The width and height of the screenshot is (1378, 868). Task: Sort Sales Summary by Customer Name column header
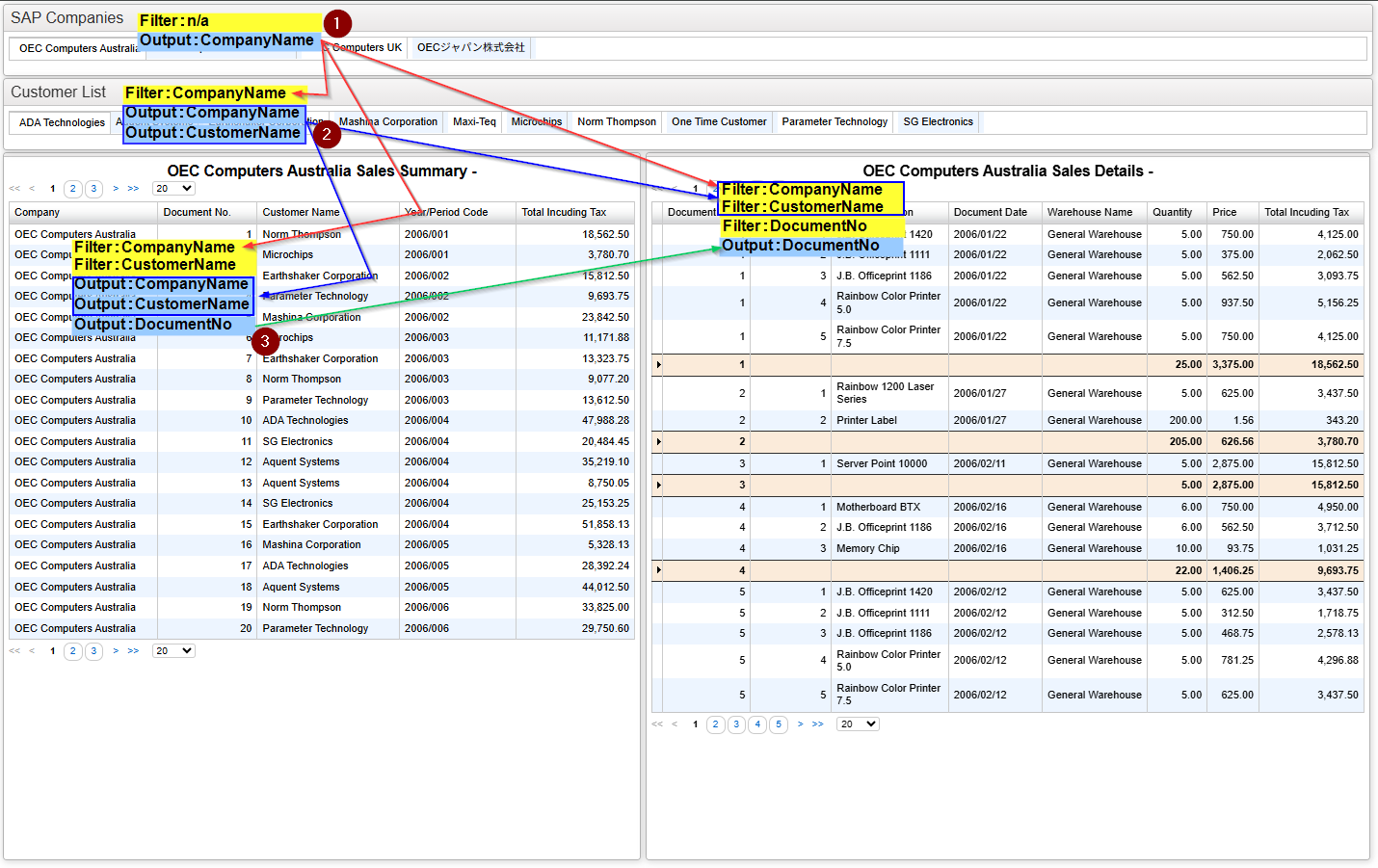pyautogui.click(x=328, y=213)
